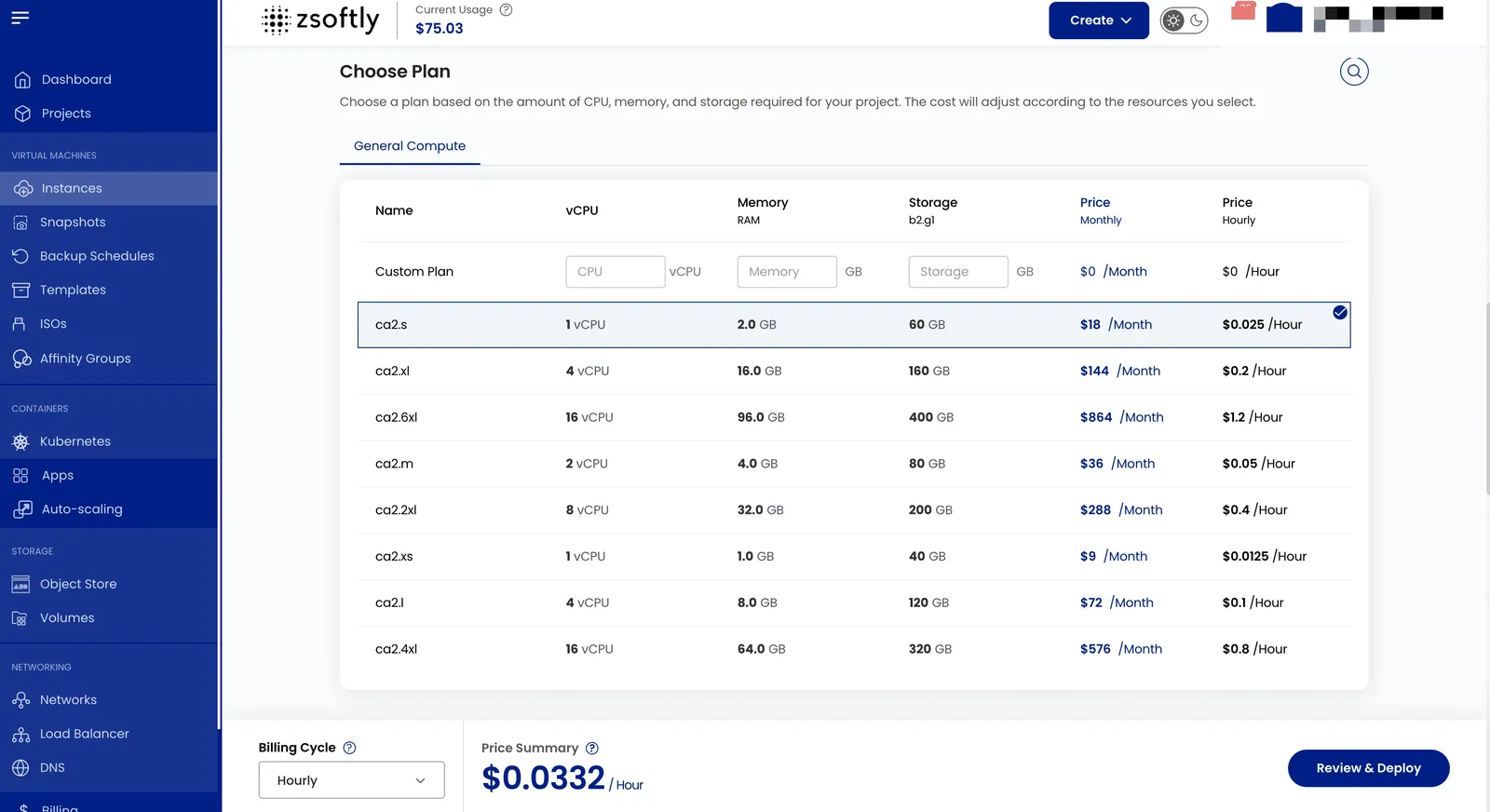The height and width of the screenshot is (812, 1490).
Task: Expand the Create dropdown button
Action: tap(1099, 20)
